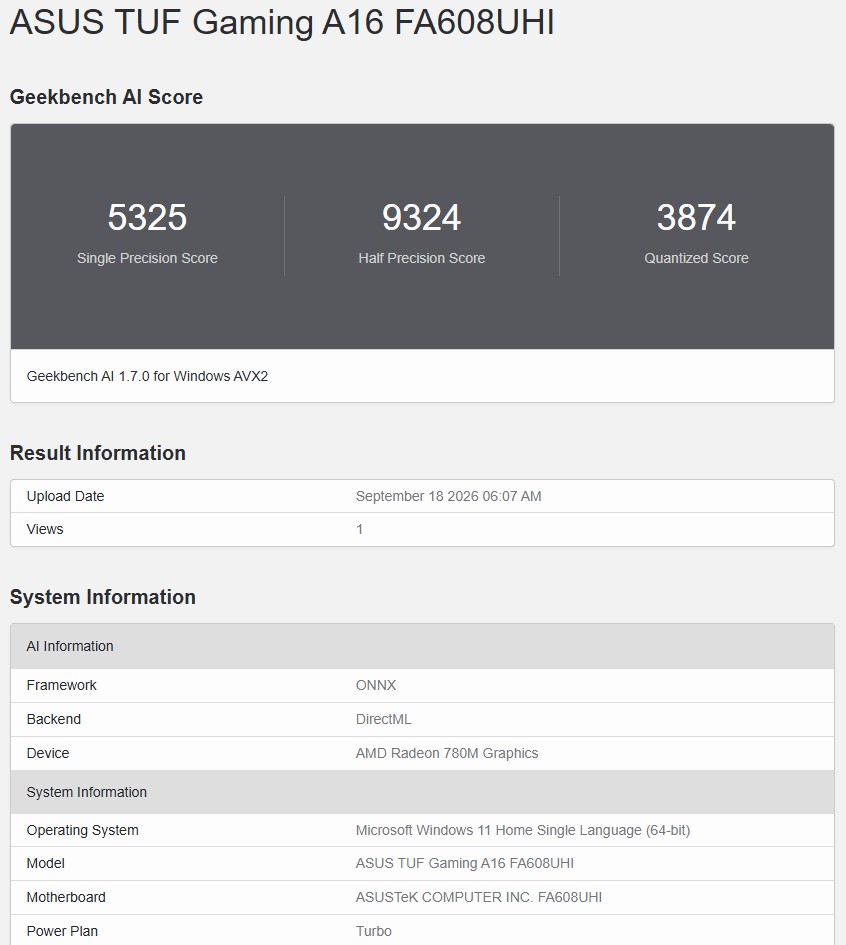
Task: Click the Model row label
Action: [x=45, y=863]
